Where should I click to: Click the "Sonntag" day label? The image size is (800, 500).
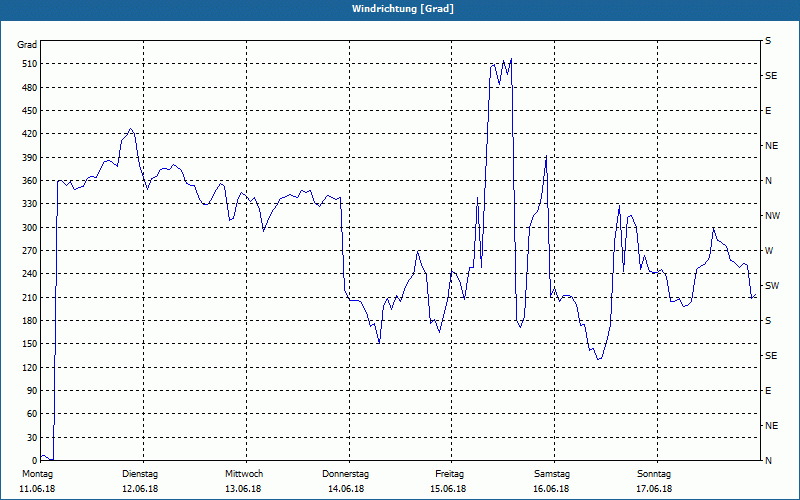pyautogui.click(x=654, y=474)
